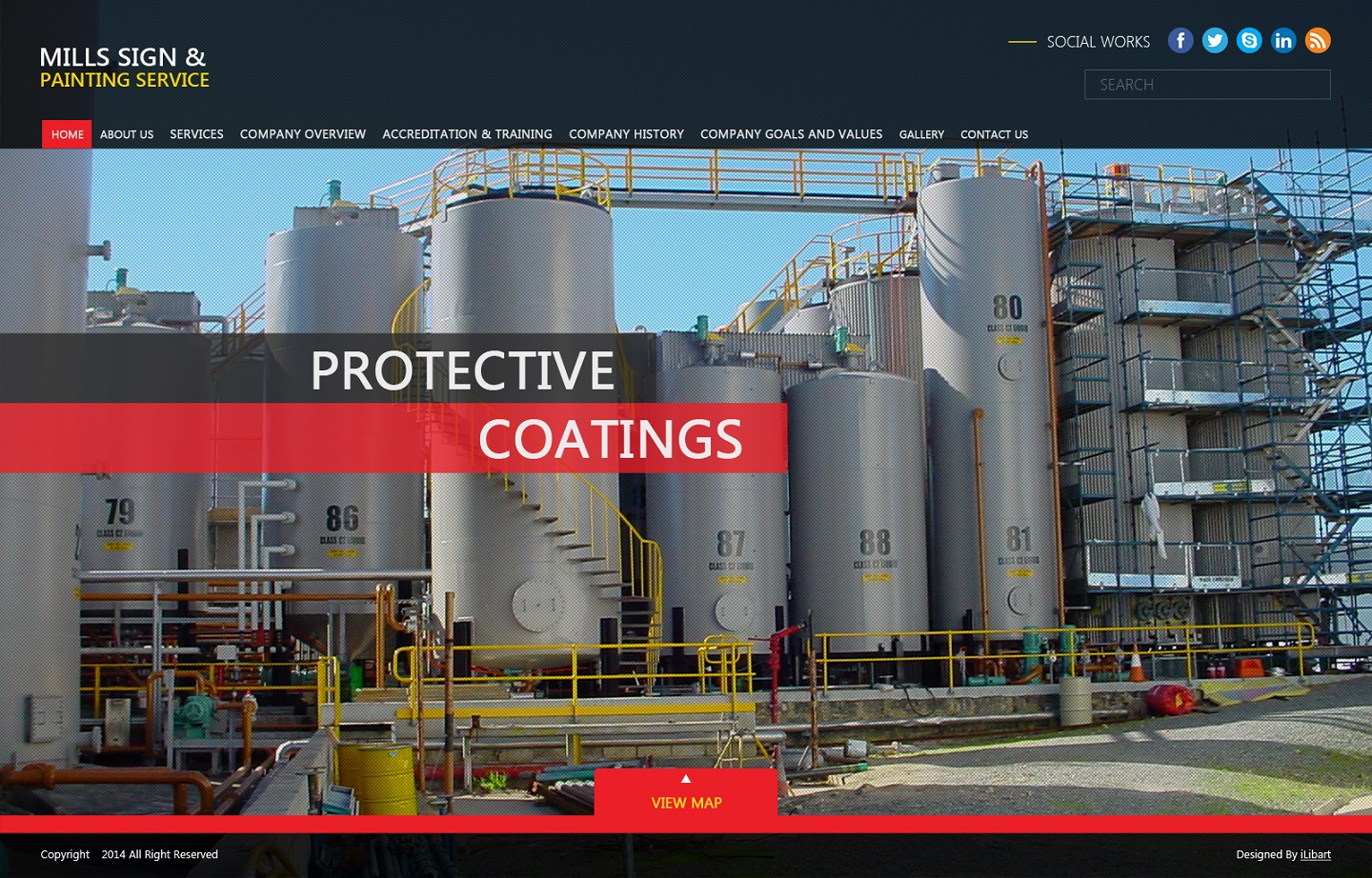Click the upward arrow above View Map

[686, 779]
